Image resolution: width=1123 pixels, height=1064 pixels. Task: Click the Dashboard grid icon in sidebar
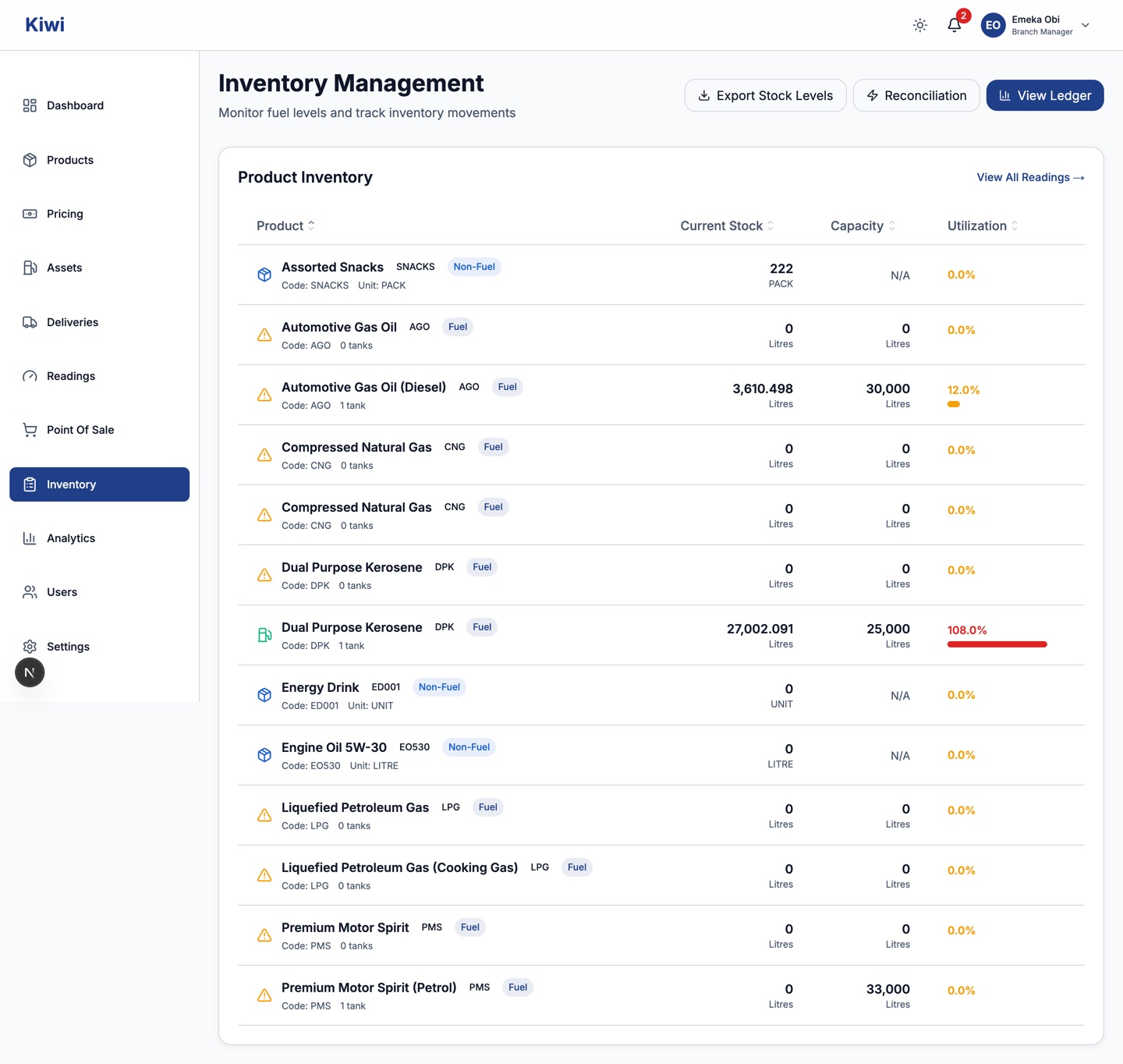[30, 105]
